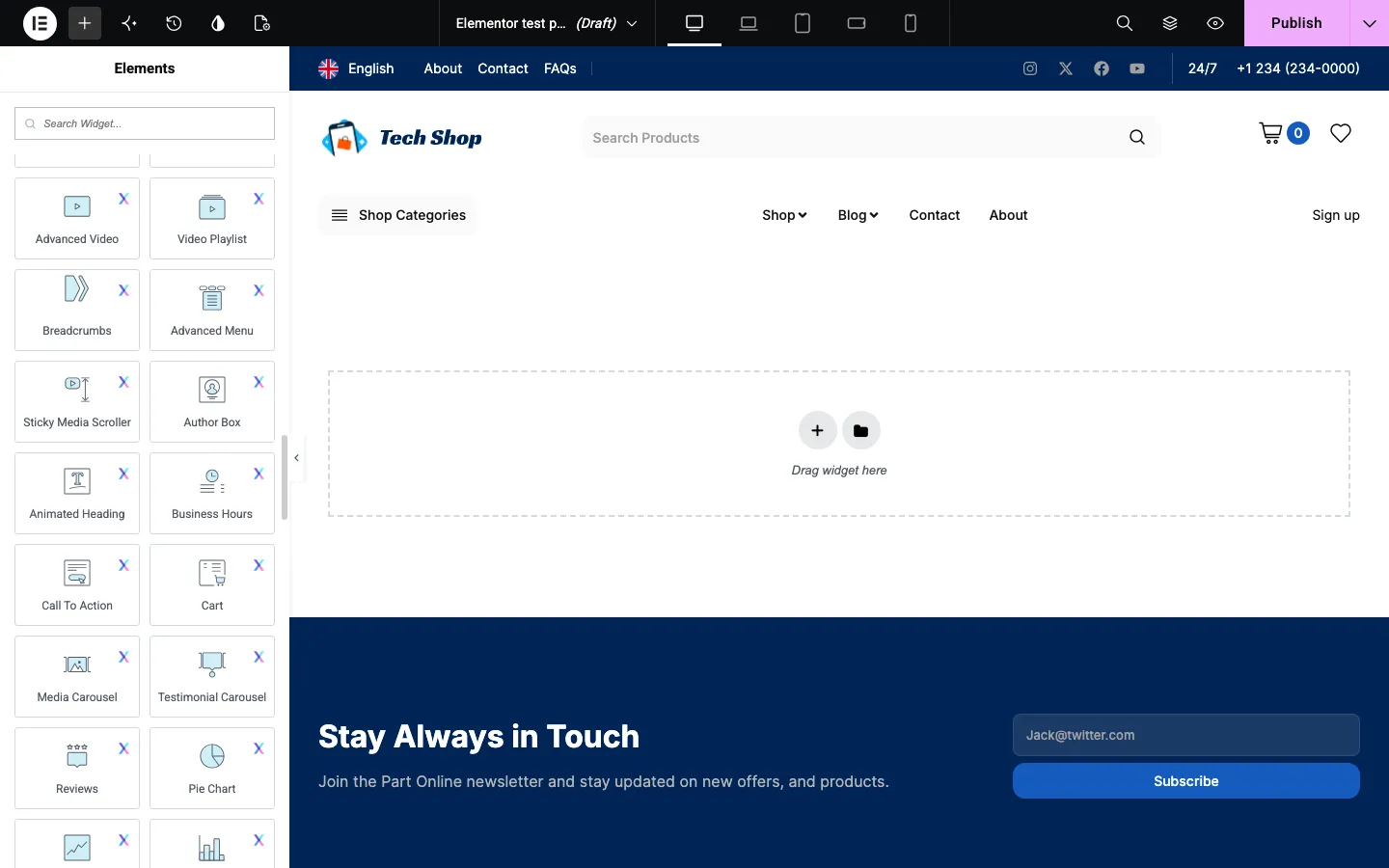Select the Video Playlist widget
The height and width of the screenshot is (868, 1389).
pos(212,218)
